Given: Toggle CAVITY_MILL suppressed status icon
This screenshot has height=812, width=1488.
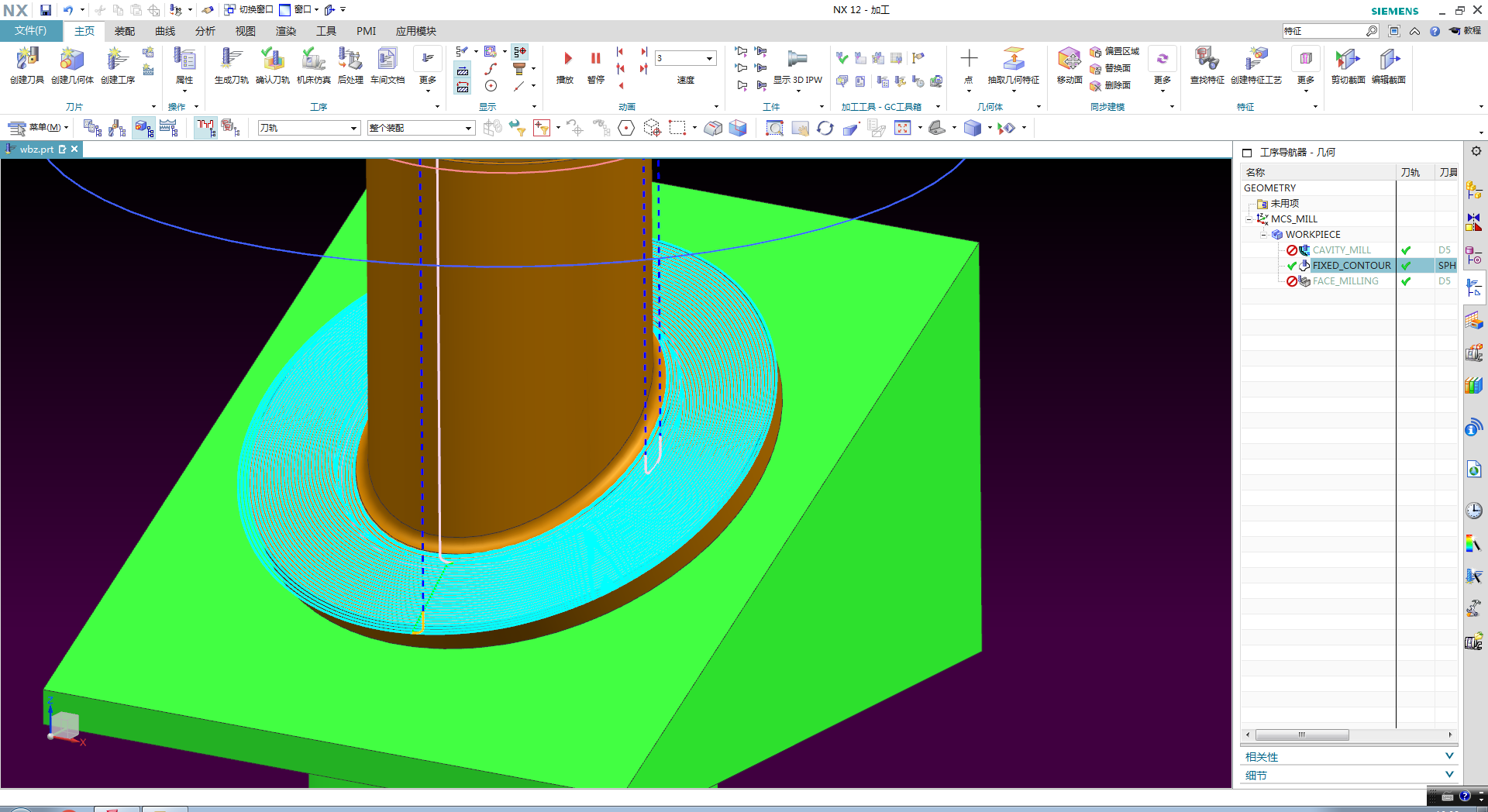Looking at the screenshot, I should [x=1292, y=250].
